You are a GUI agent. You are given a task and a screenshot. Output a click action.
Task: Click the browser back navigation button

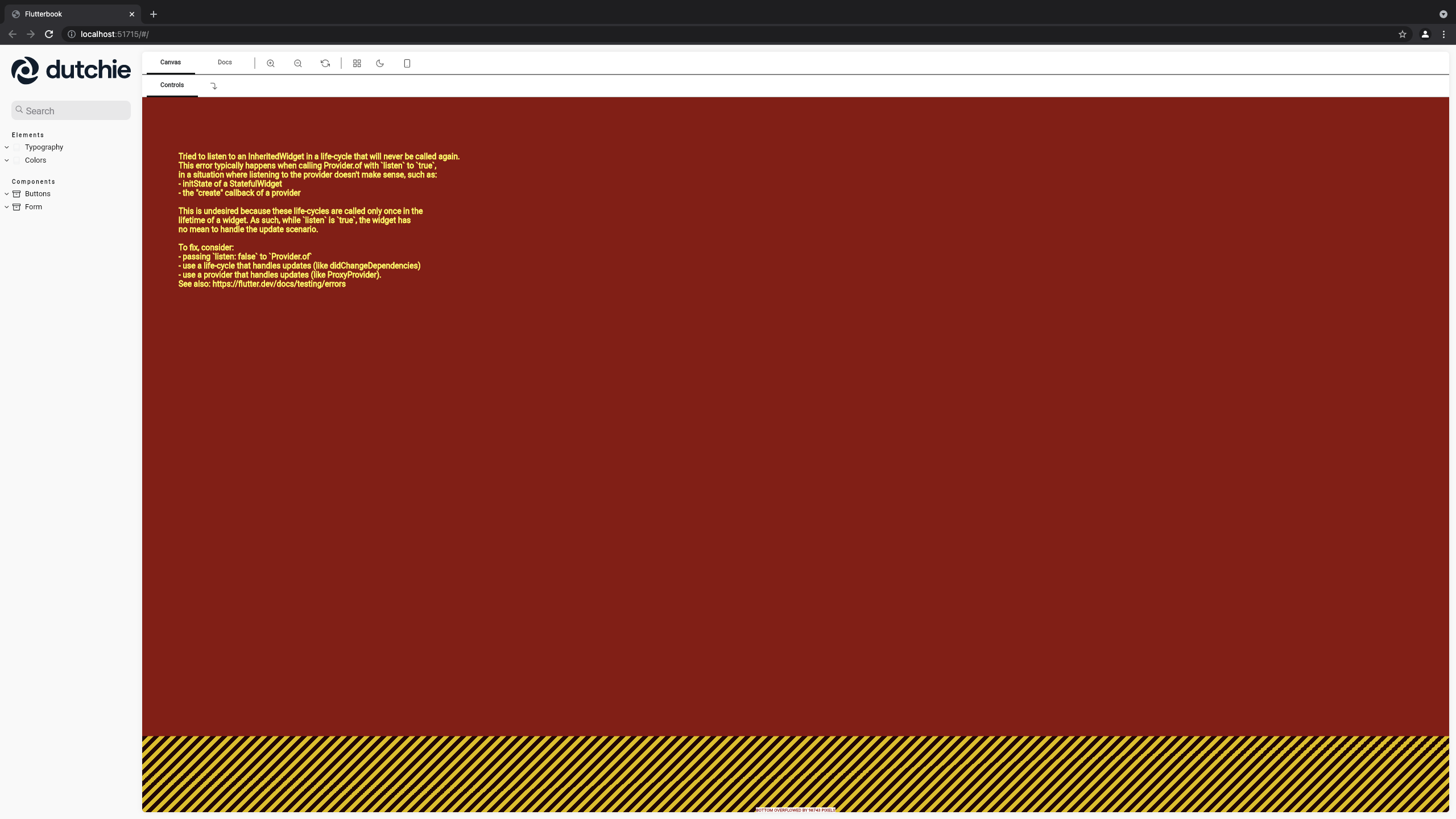point(12,34)
